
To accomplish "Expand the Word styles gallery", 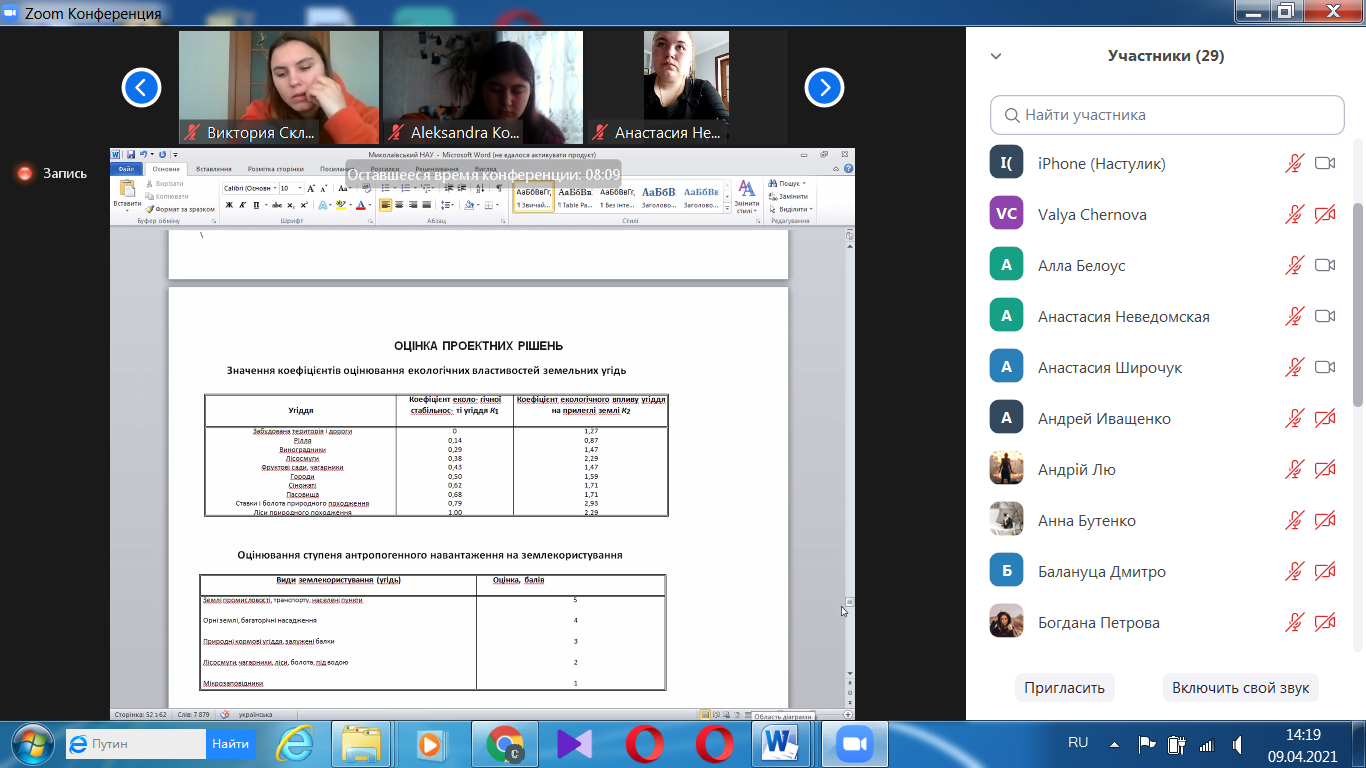I will (x=727, y=208).
